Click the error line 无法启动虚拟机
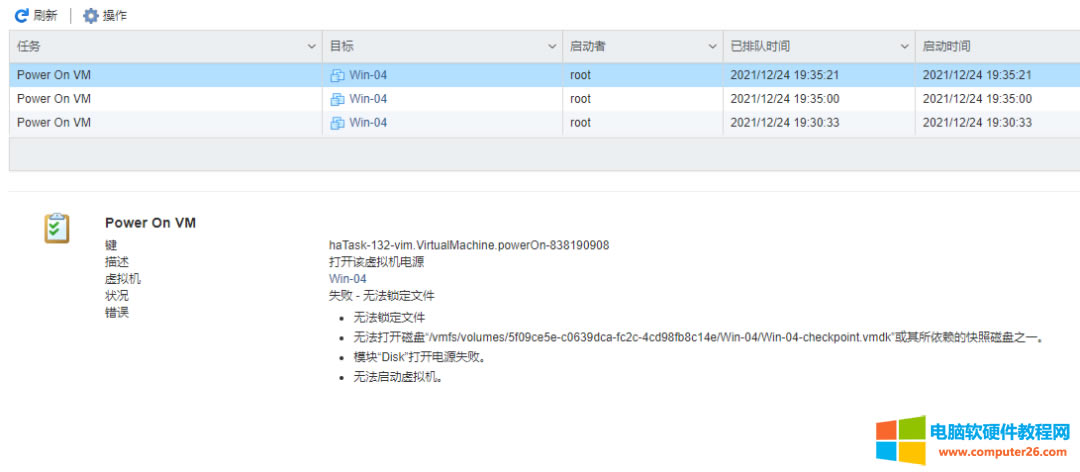 pos(397,377)
